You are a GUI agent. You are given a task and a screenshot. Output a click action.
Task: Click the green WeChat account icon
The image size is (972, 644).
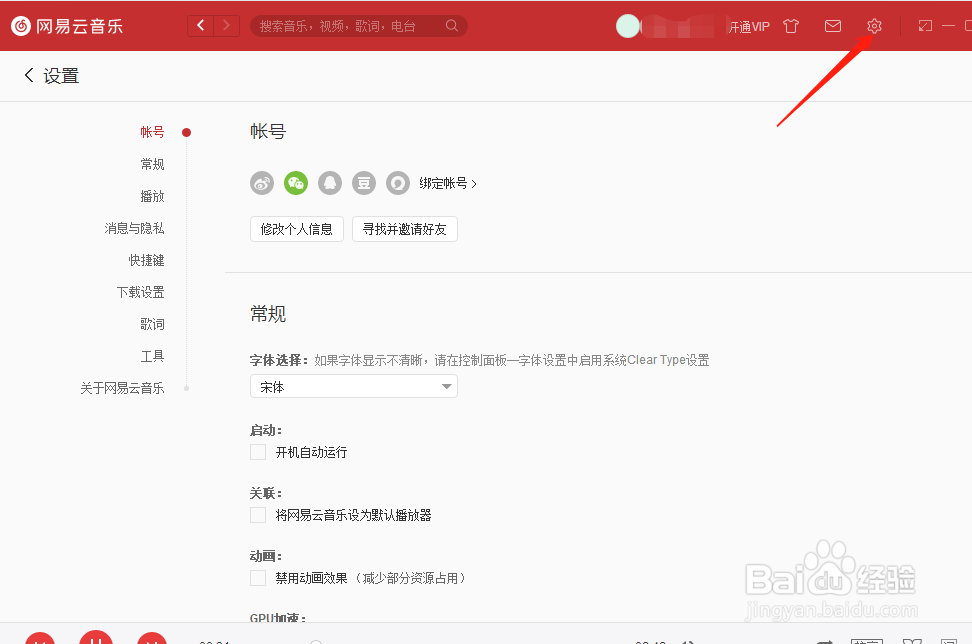[x=296, y=183]
